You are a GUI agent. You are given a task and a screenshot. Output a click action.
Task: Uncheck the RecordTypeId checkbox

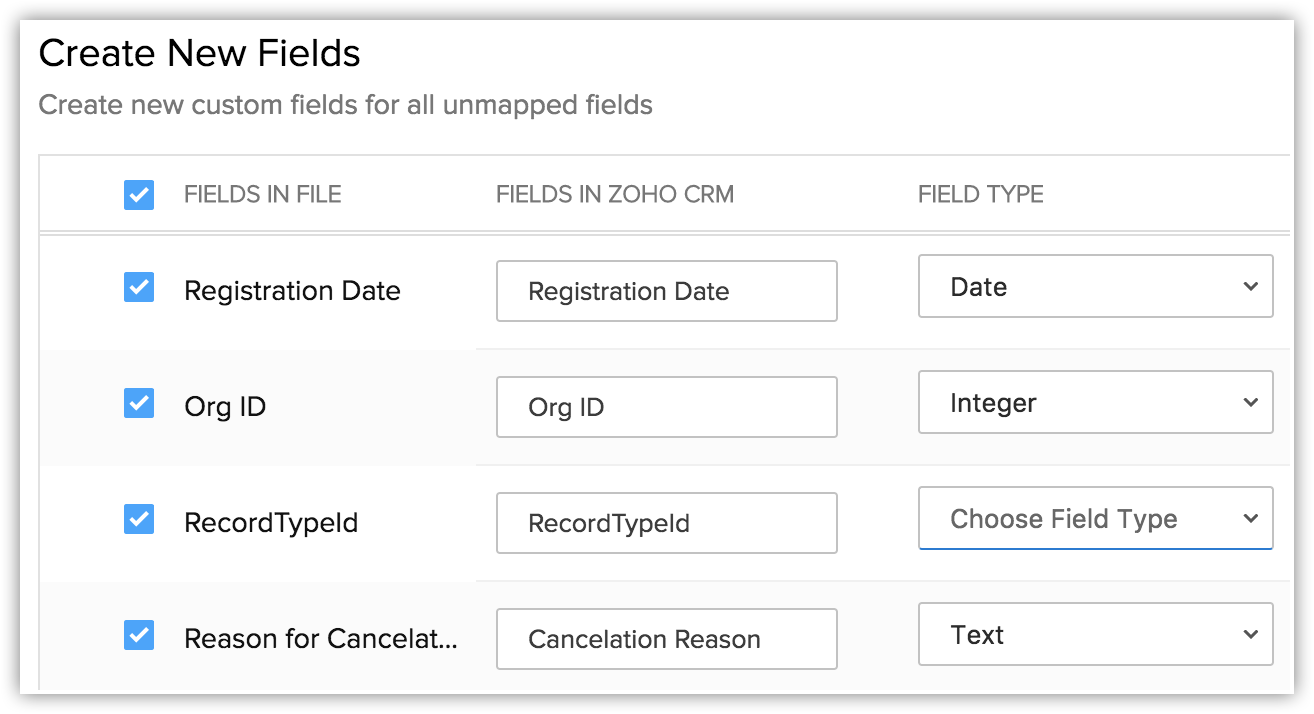coord(139,520)
